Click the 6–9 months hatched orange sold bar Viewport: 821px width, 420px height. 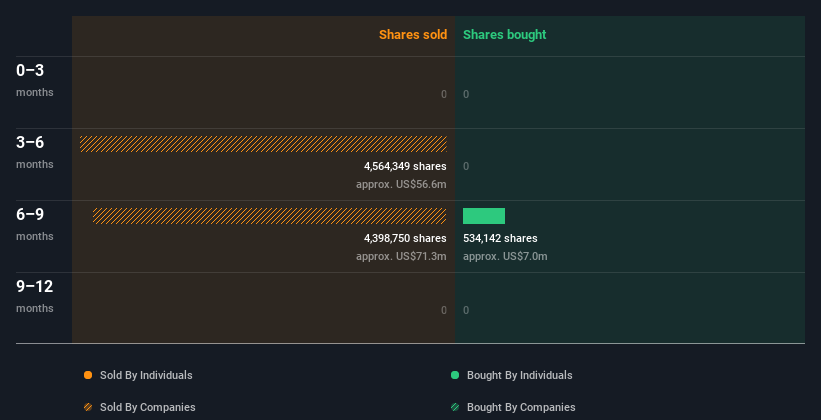pyautogui.click(x=270, y=216)
